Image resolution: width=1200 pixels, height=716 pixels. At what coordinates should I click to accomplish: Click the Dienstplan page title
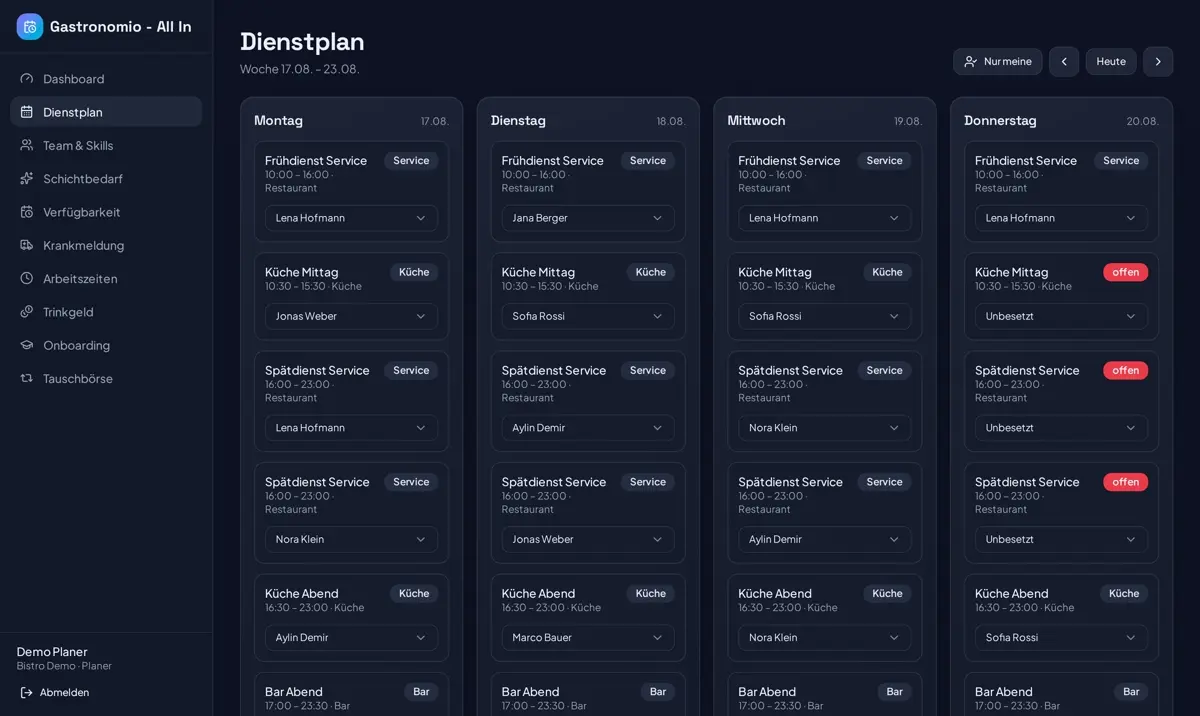click(302, 41)
